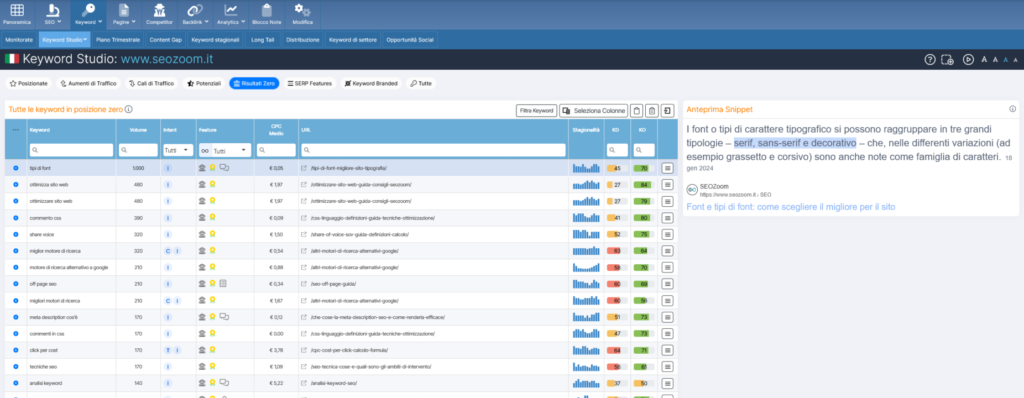Open row menu for tipi di font

(x=667, y=169)
